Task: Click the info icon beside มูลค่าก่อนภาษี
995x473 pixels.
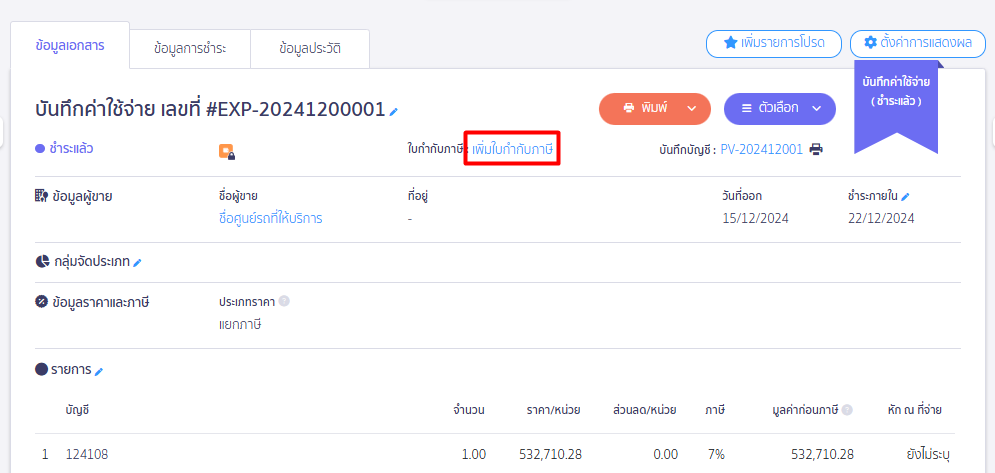Action: (847, 410)
